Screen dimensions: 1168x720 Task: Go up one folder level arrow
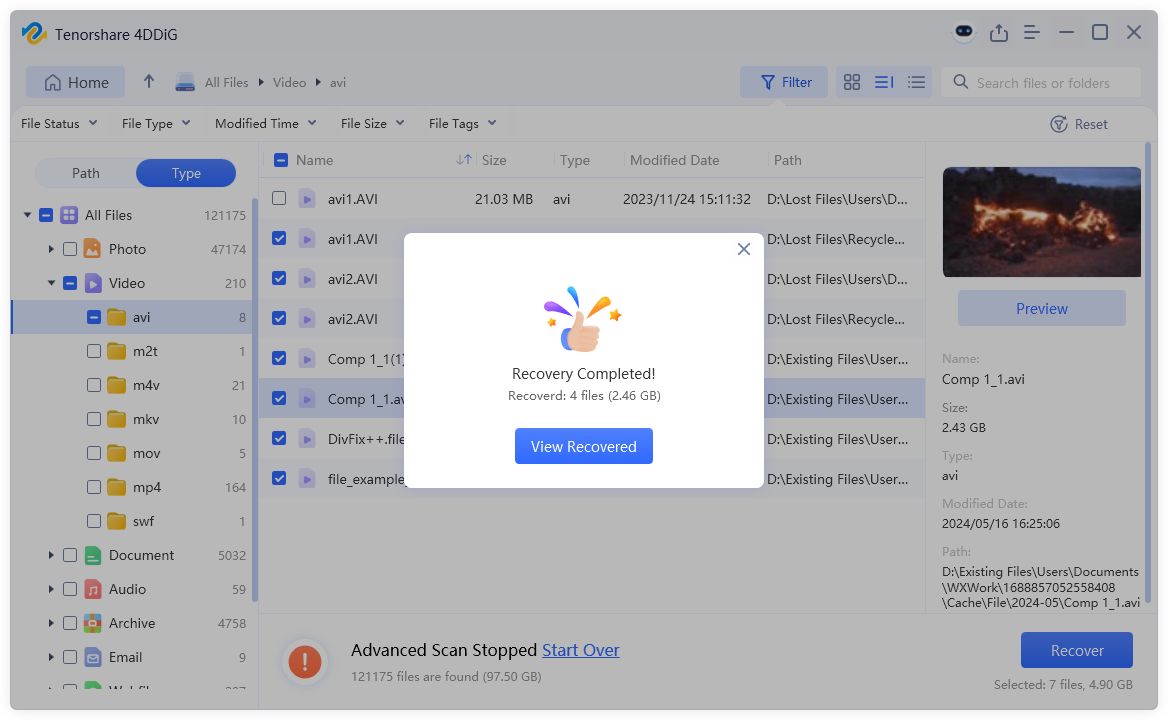click(x=149, y=82)
